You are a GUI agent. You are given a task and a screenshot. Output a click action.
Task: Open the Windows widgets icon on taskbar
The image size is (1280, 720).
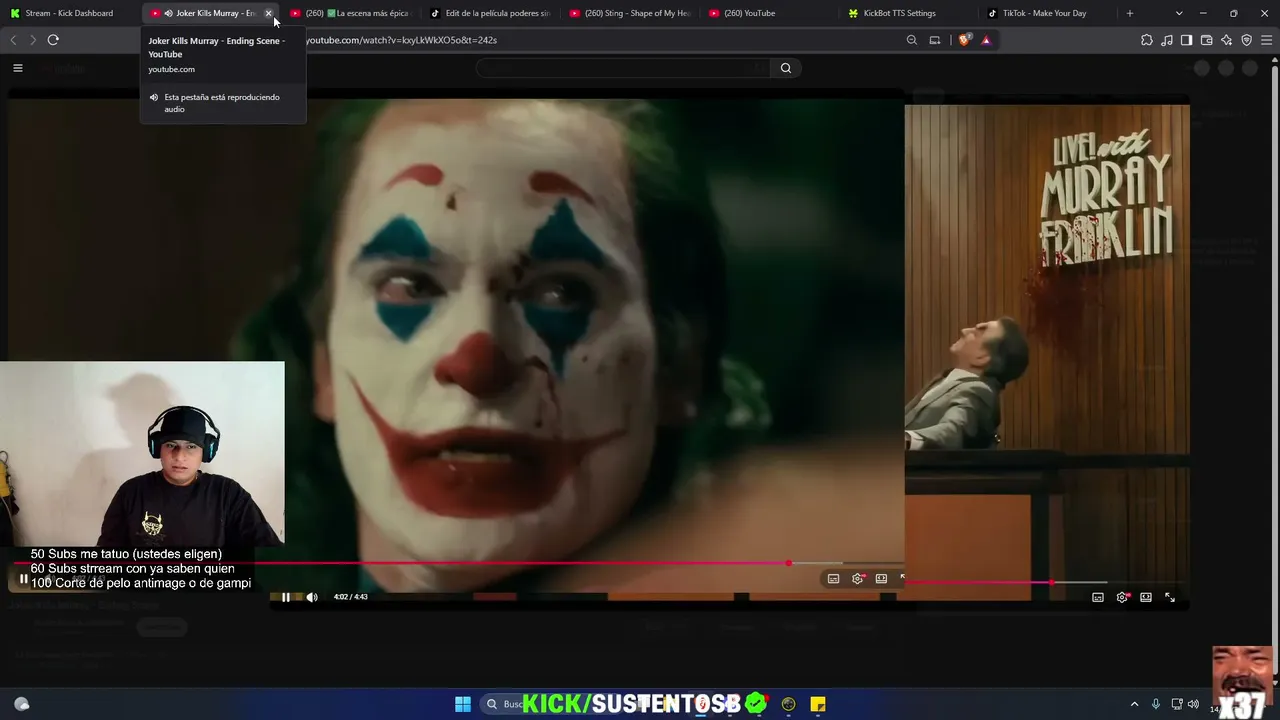click(22, 704)
